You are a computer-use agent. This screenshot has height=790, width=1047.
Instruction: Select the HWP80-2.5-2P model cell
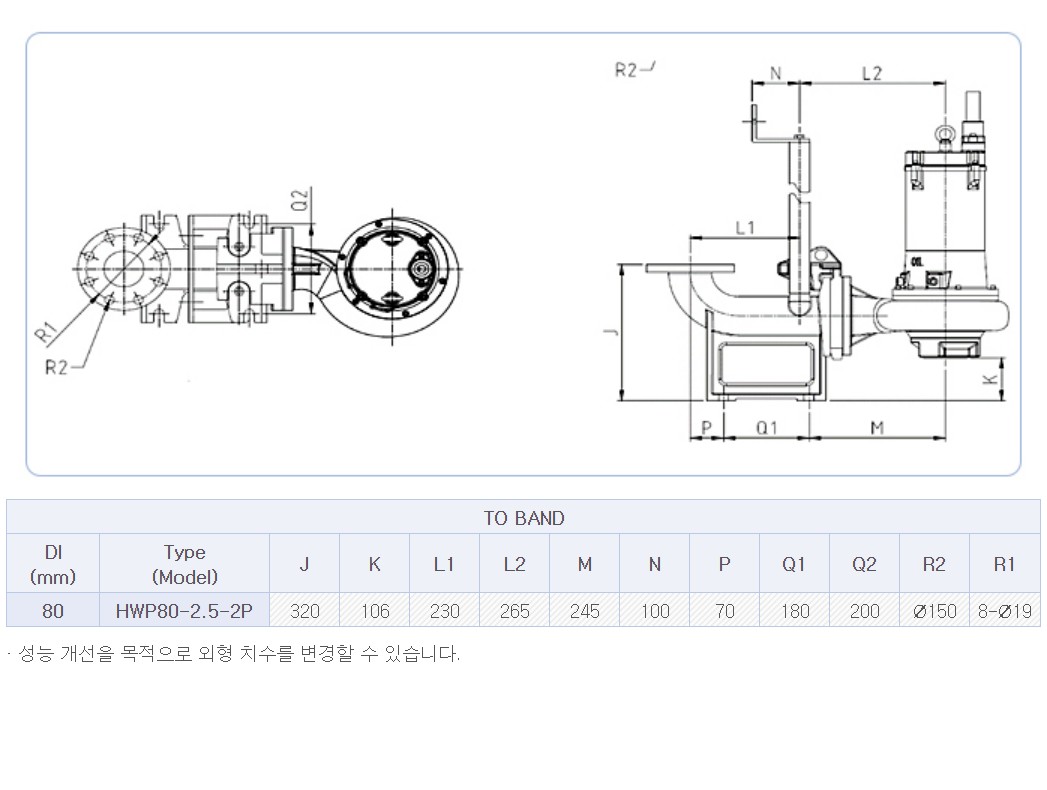(x=184, y=610)
